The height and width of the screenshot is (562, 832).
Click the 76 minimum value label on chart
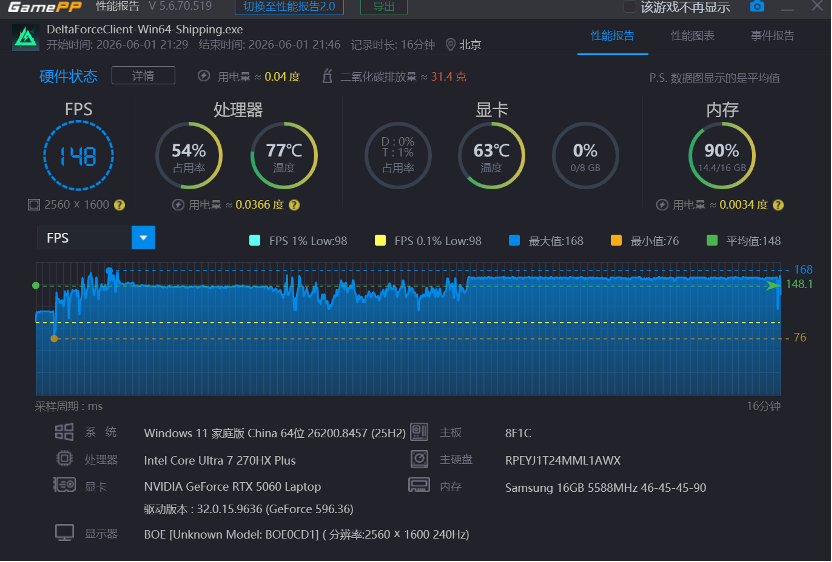[x=800, y=338]
